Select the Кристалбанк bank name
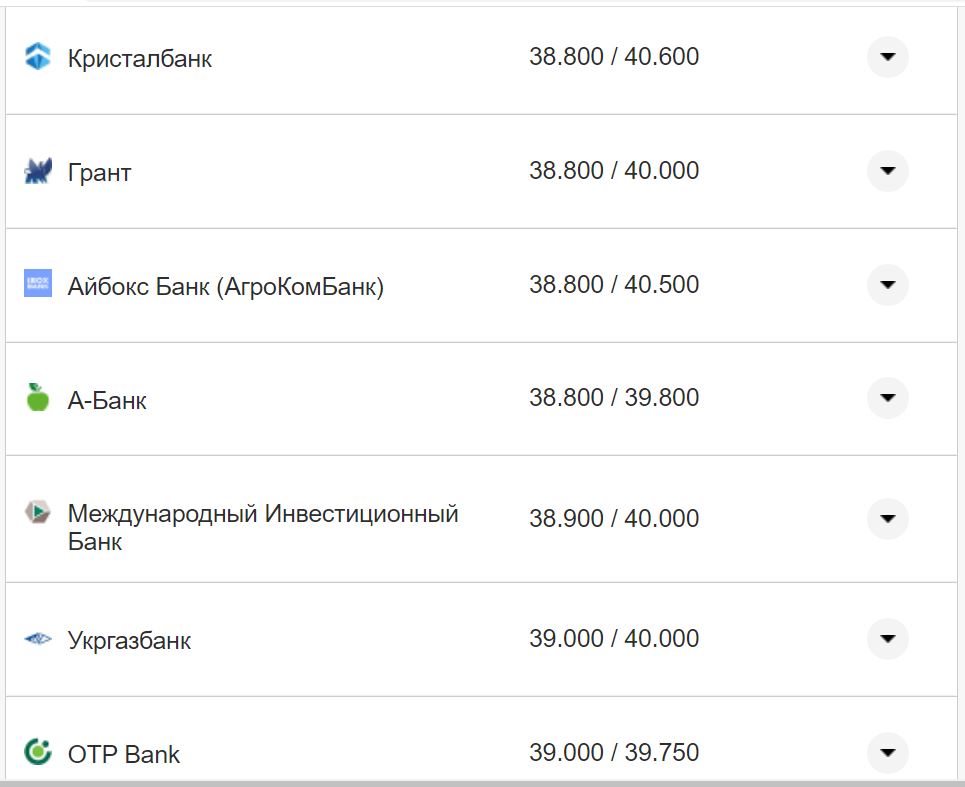 [x=139, y=58]
